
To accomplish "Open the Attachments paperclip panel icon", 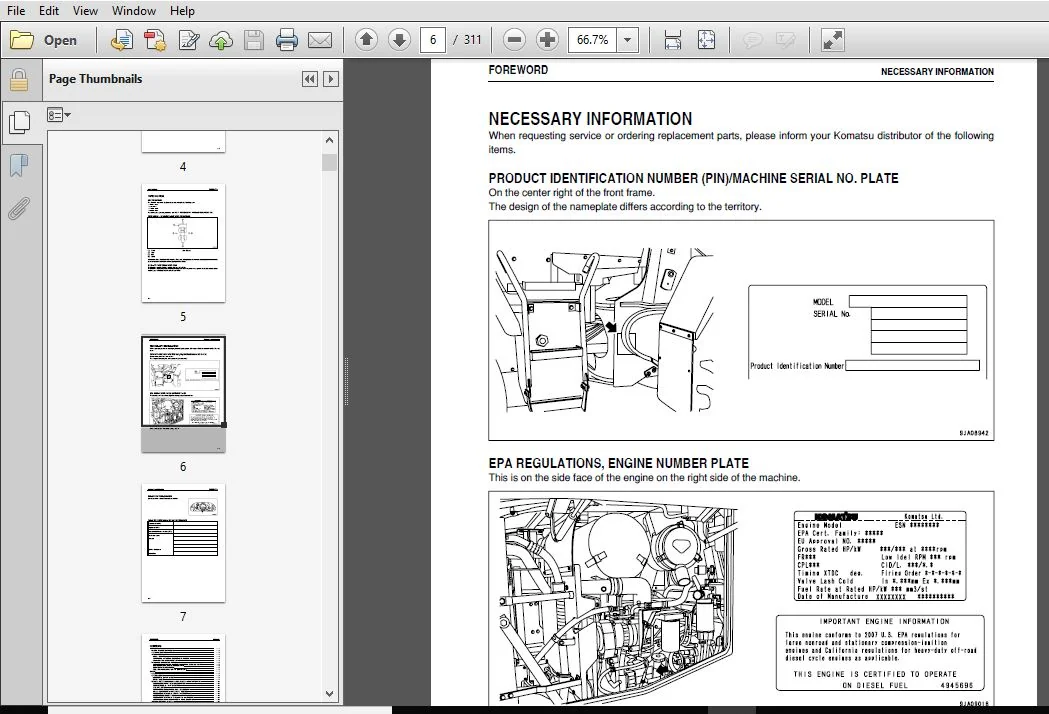I will click(19, 208).
